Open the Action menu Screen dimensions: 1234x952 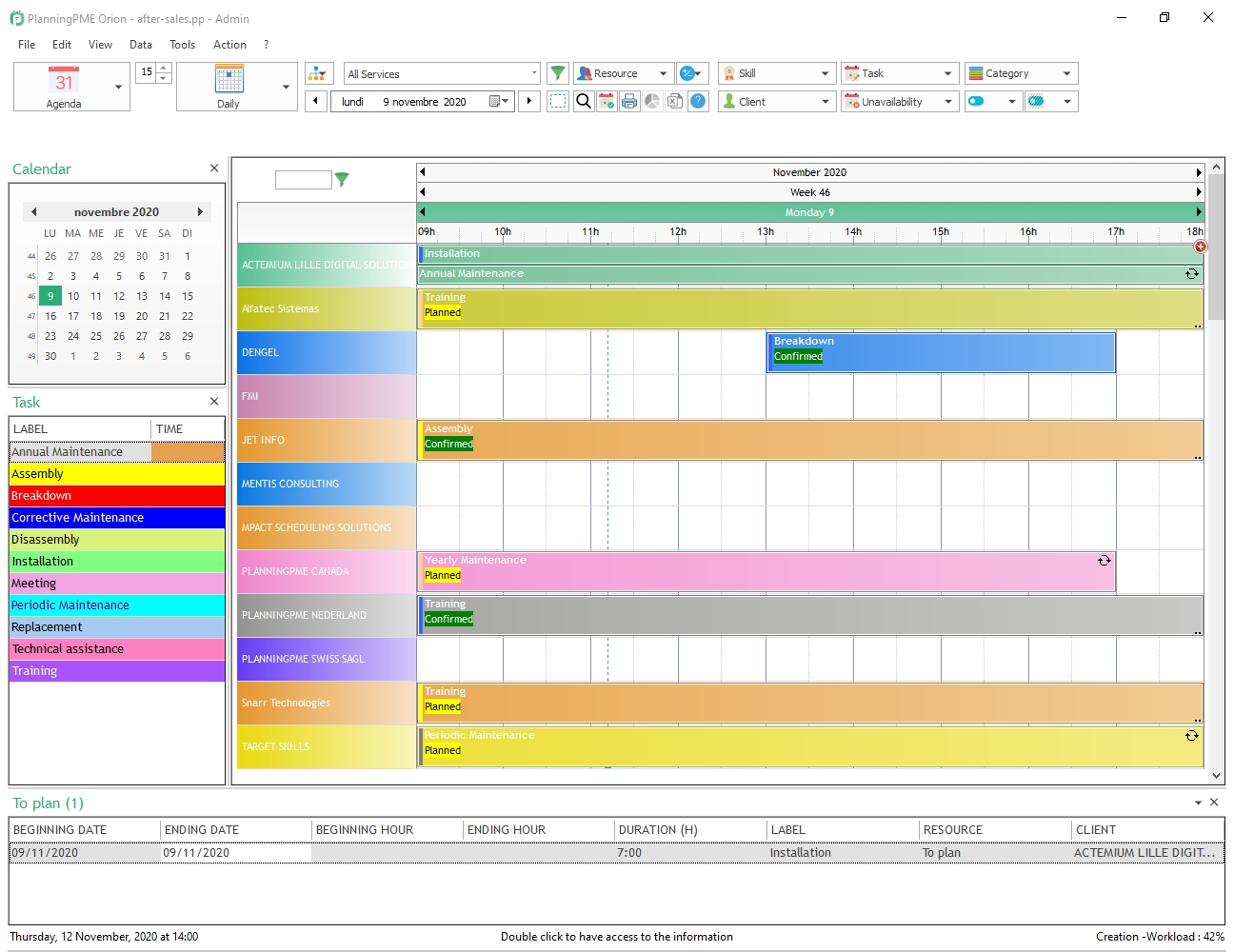[229, 45]
